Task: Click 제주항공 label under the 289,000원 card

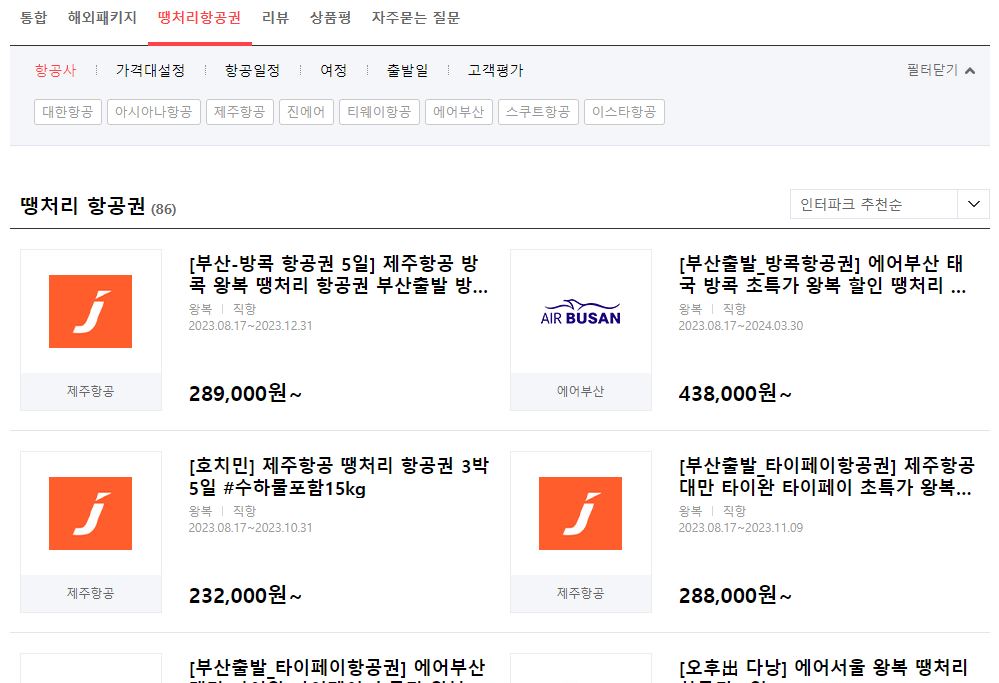Action: coord(90,391)
